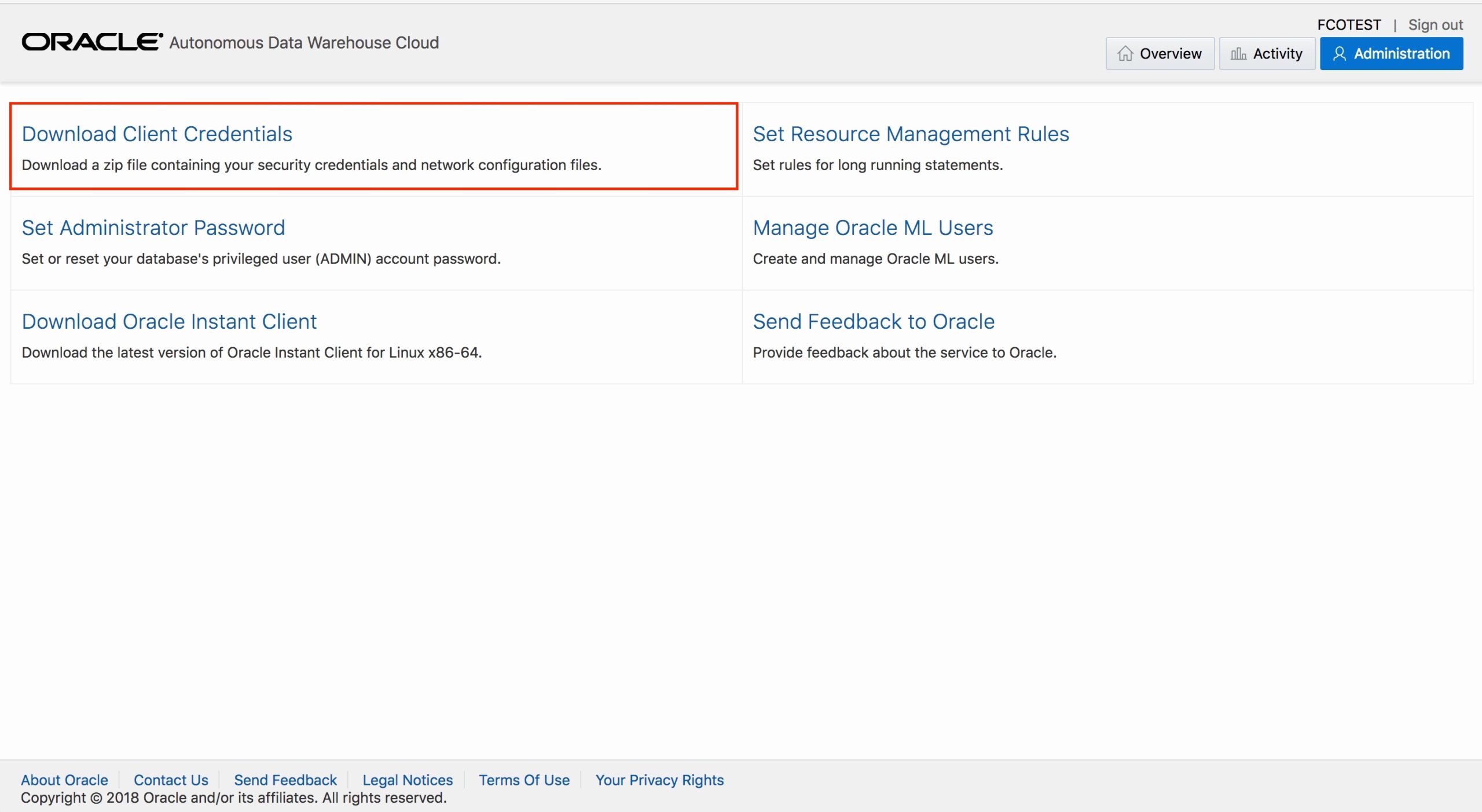The height and width of the screenshot is (812, 1482).
Task: Open Download Oracle Instant Client
Action: [169, 322]
